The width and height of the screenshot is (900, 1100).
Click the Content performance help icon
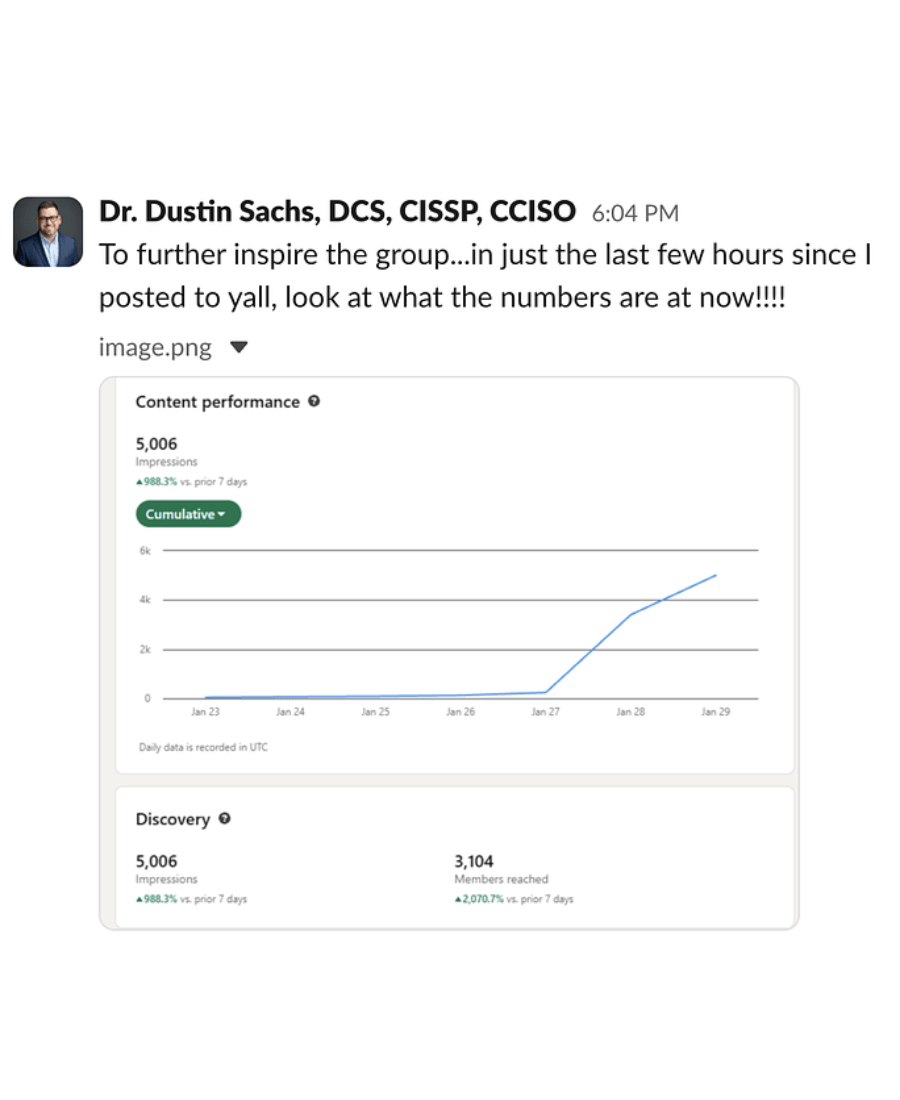(x=314, y=402)
